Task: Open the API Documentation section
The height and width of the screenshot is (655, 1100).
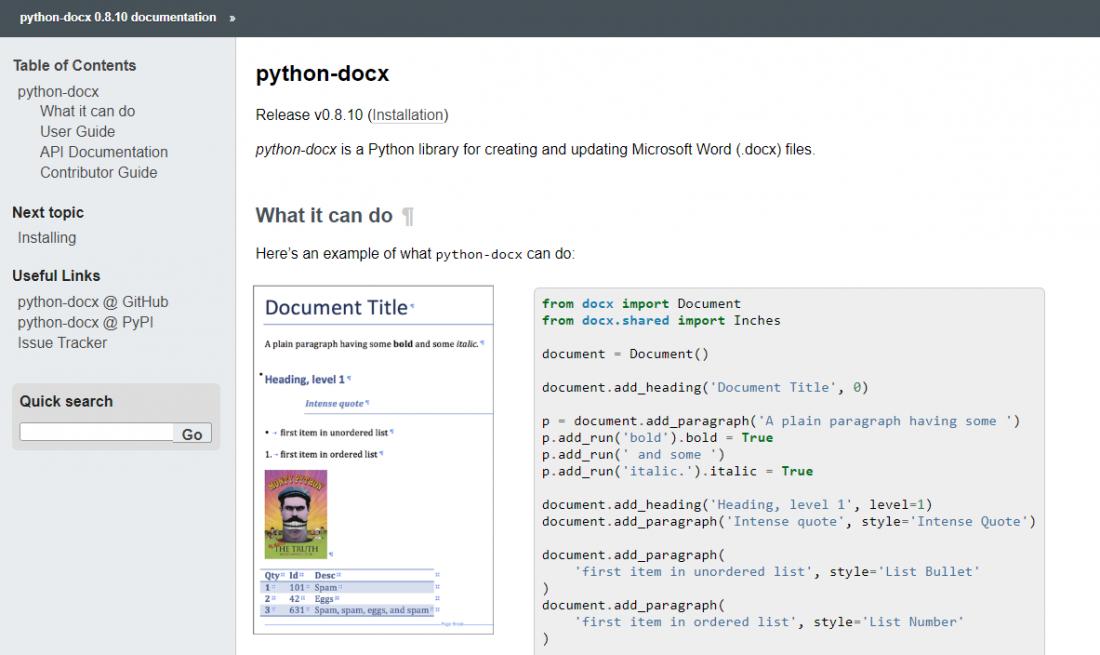Action: pyautogui.click(x=103, y=151)
